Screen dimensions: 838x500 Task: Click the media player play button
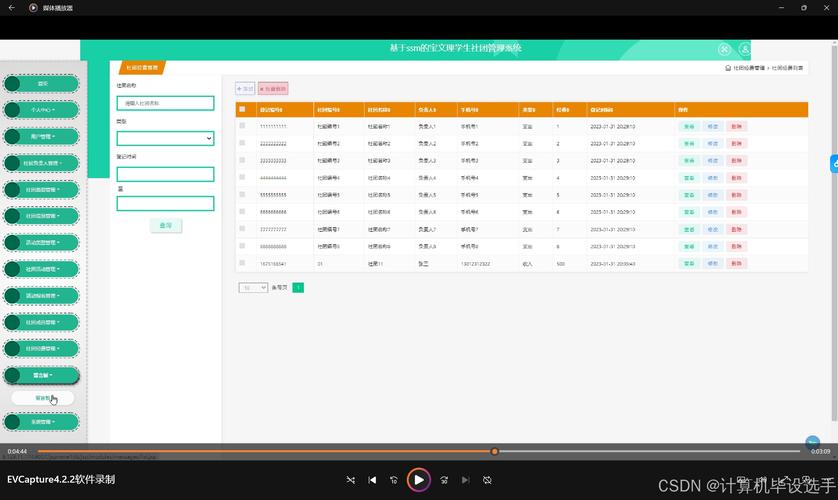tap(418, 480)
